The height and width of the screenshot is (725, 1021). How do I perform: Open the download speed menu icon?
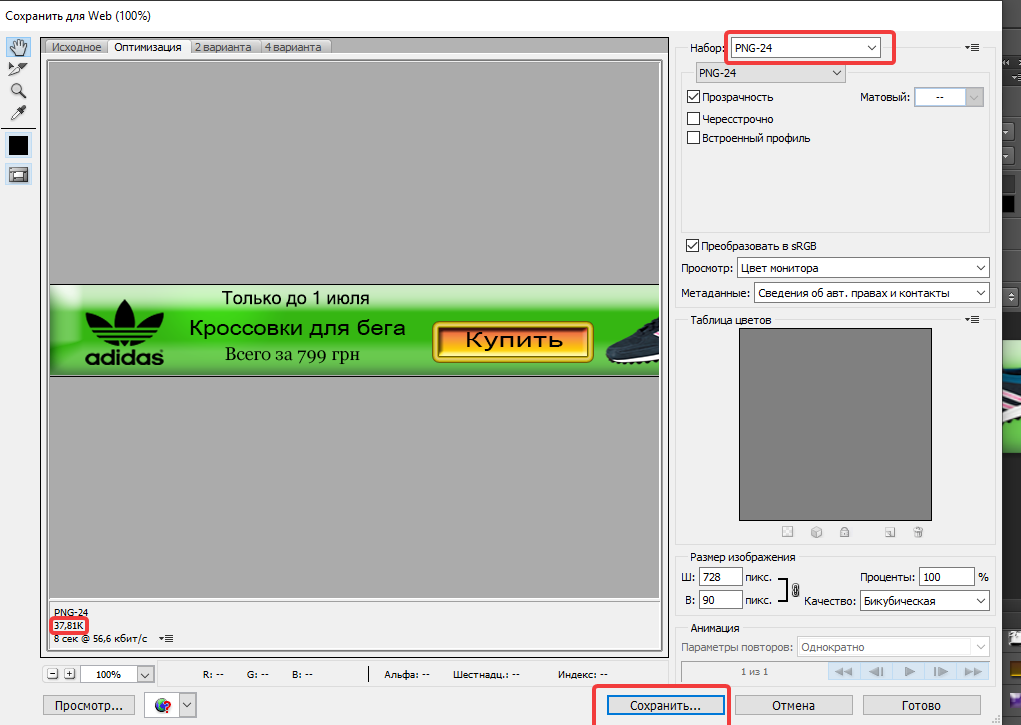point(166,638)
